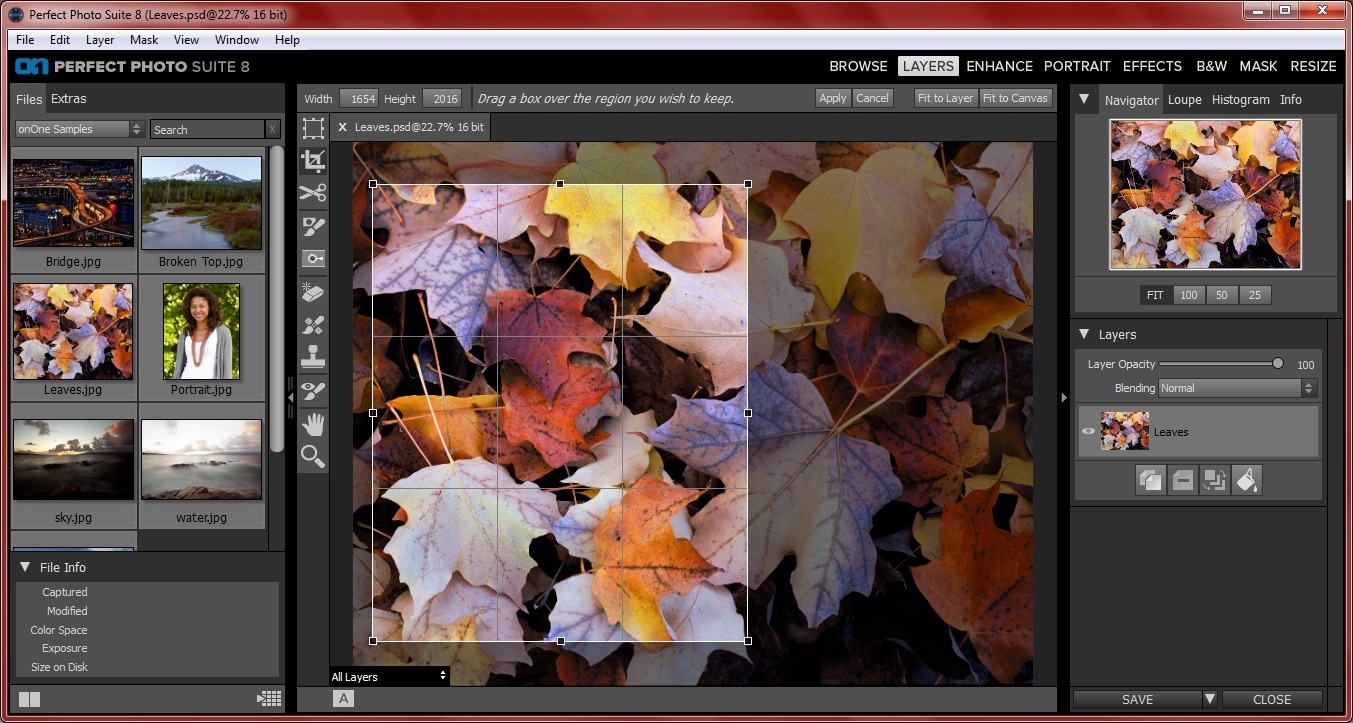Viewport: 1353px width, 723px height.
Task: Select the Portrait.jpg thumbnail
Action: click(201, 332)
